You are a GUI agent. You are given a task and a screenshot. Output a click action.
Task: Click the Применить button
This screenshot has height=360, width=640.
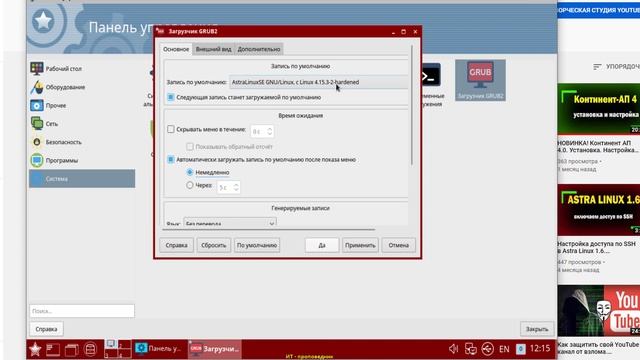[360, 245]
